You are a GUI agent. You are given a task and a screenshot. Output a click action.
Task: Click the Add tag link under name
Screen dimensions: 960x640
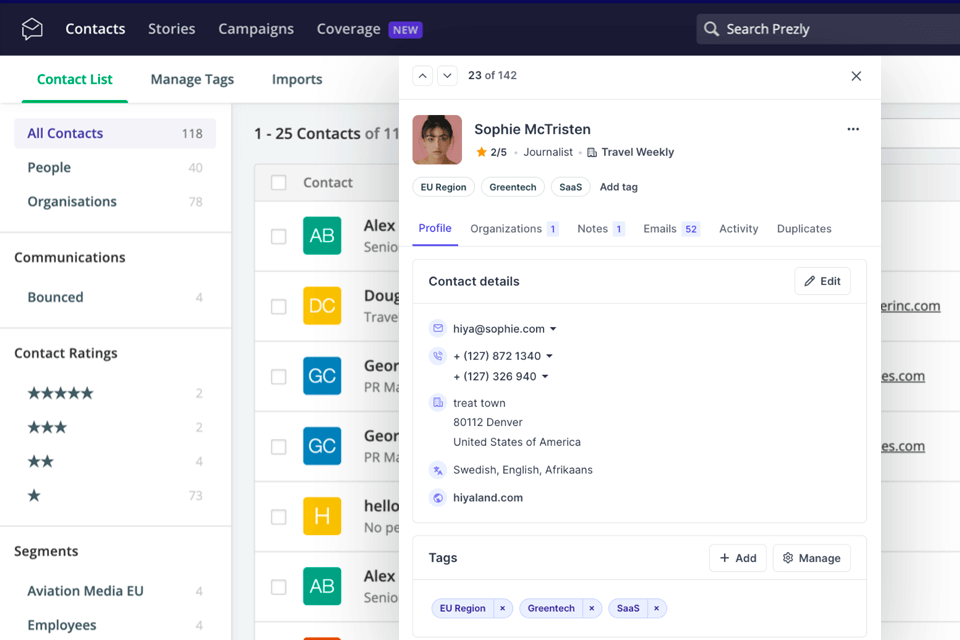[618, 187]
